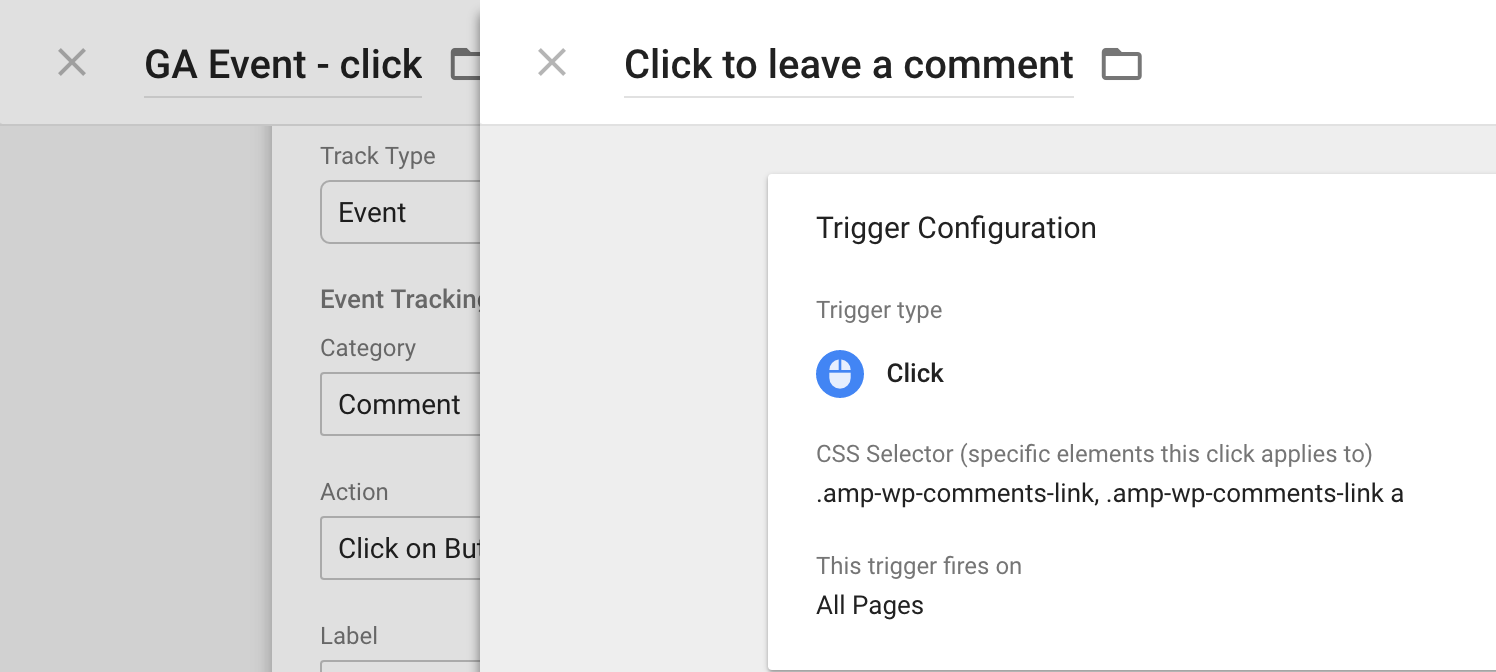Open the Track Type dropdown showing Event

click(400, 212)
